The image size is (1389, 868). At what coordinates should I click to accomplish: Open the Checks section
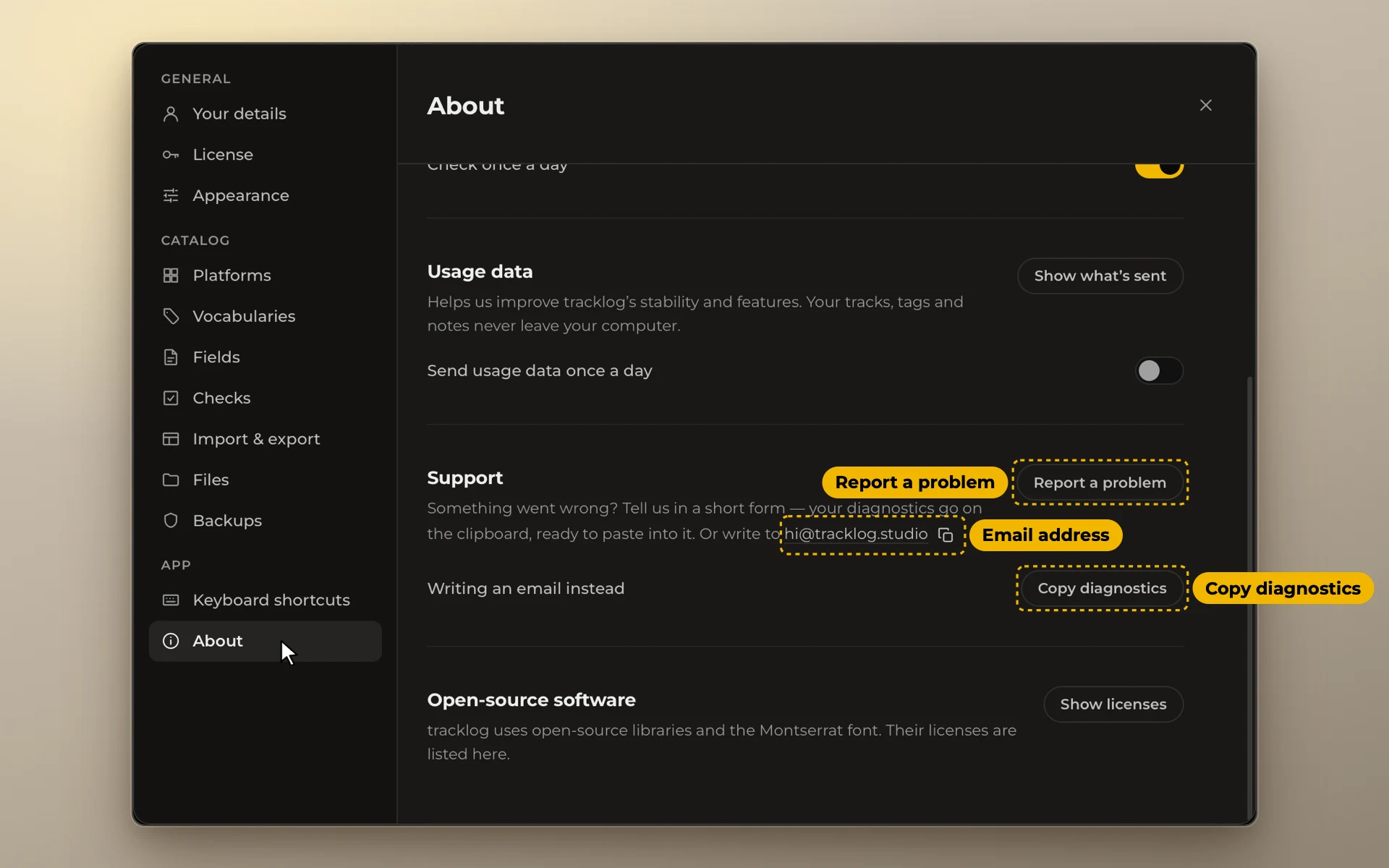[265, 398]
